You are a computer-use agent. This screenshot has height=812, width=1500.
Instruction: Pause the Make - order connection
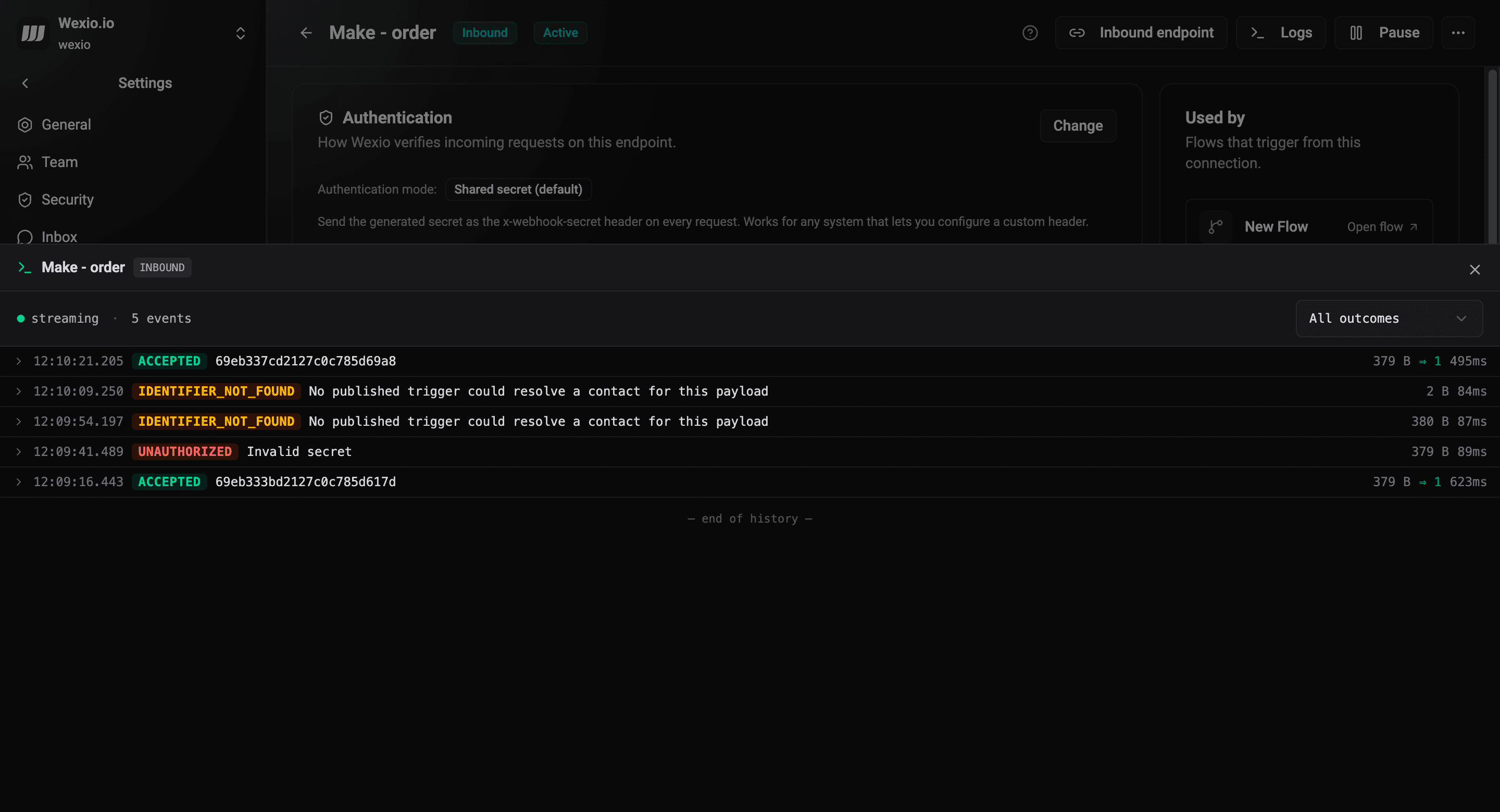tap(1384, 33)
